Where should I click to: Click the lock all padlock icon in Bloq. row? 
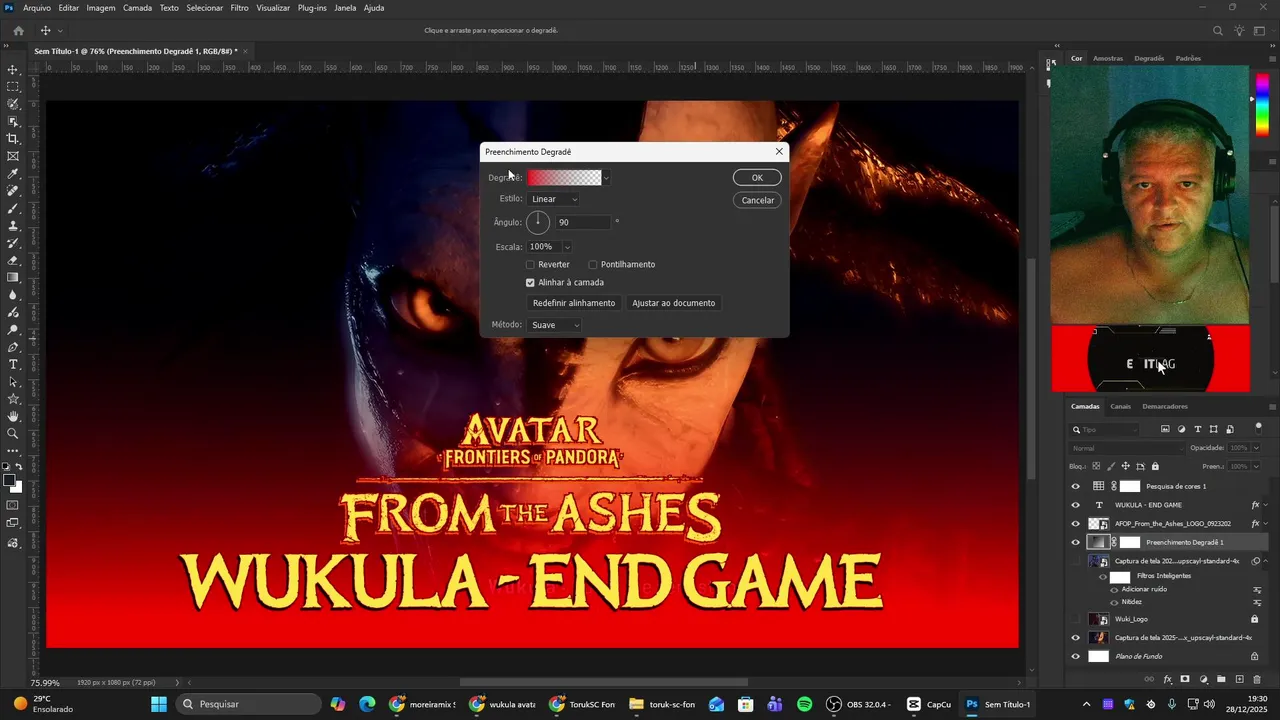click(x=1155, y=466)
